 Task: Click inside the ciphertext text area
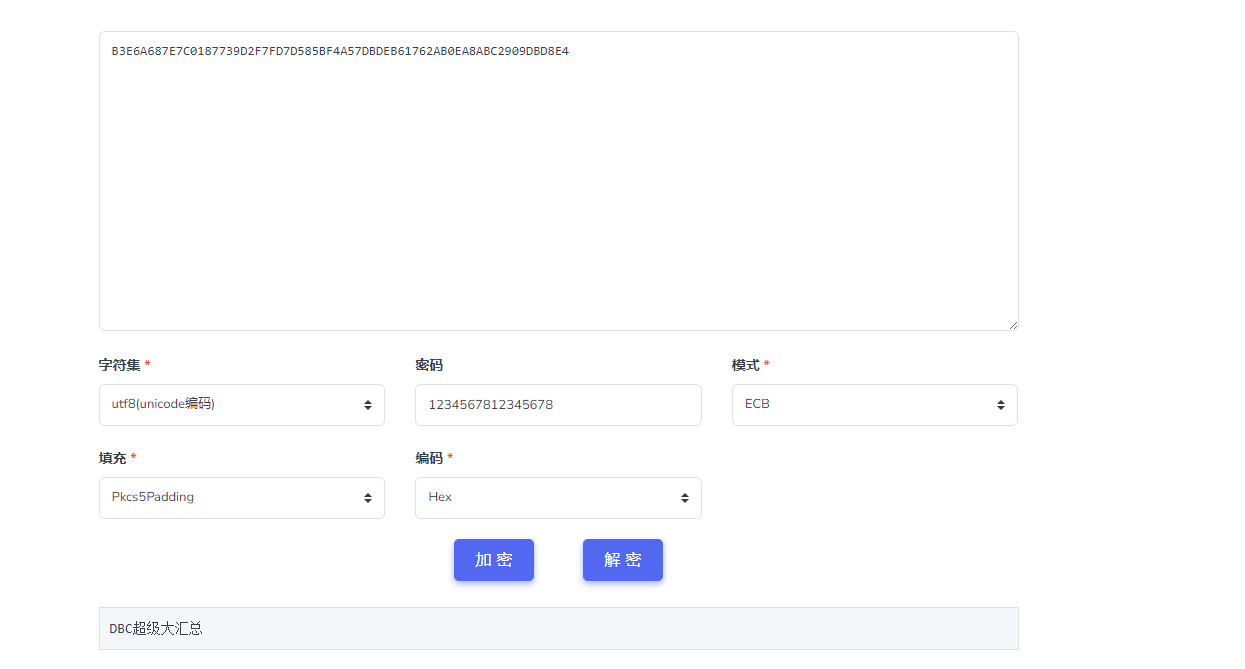pyautogui.click(x=559, y=181)
